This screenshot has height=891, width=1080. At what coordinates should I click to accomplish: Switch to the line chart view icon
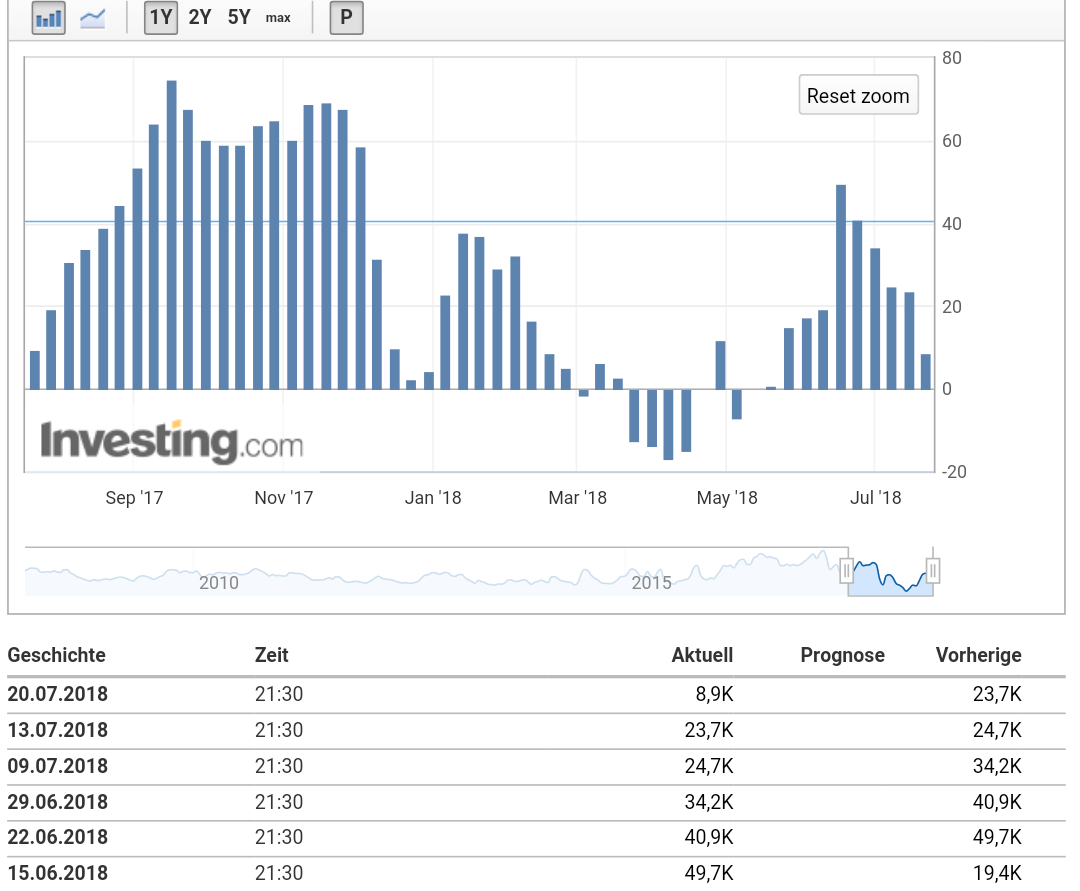click(93, 17)
